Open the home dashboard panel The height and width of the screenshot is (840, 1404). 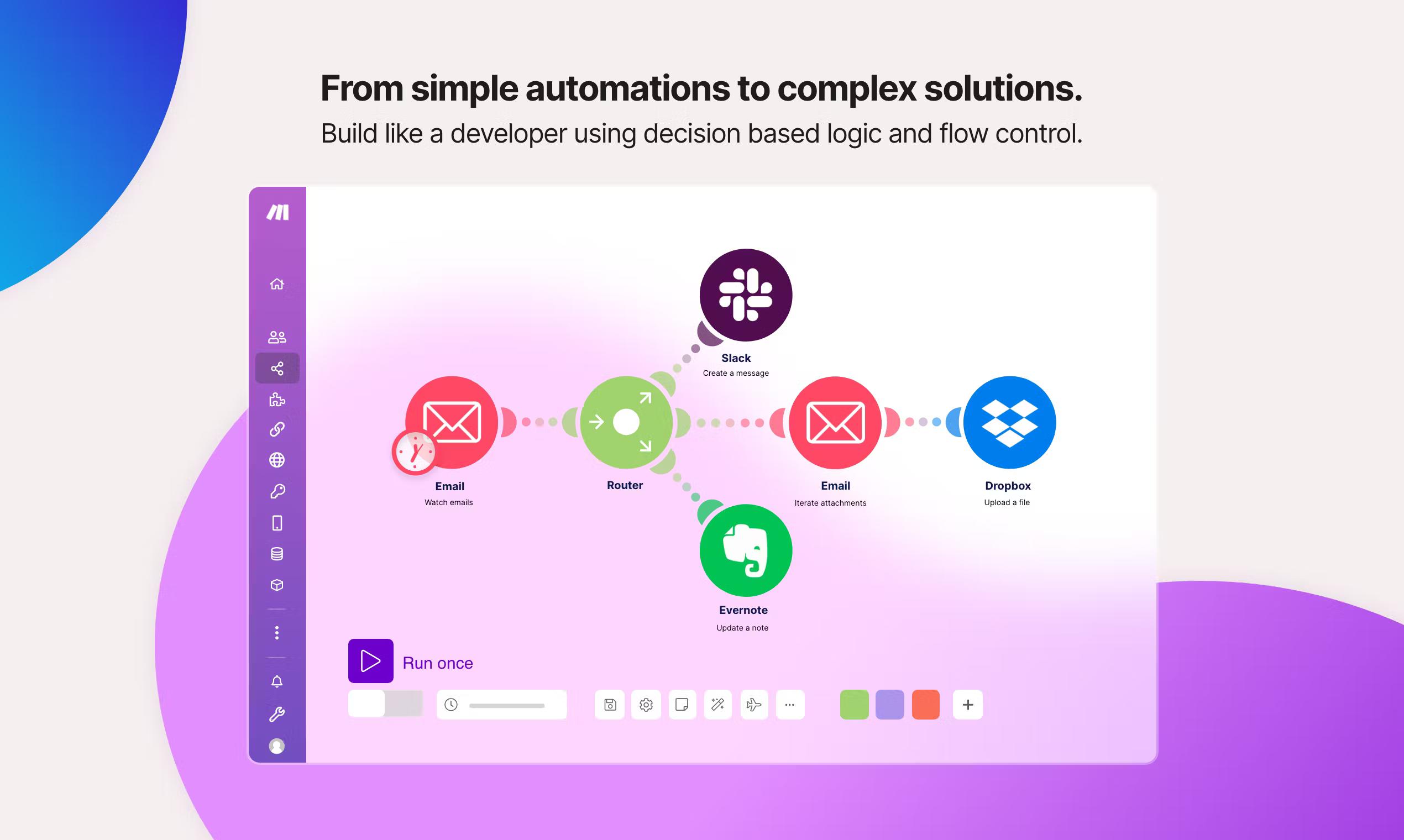[x=278, y=282]
